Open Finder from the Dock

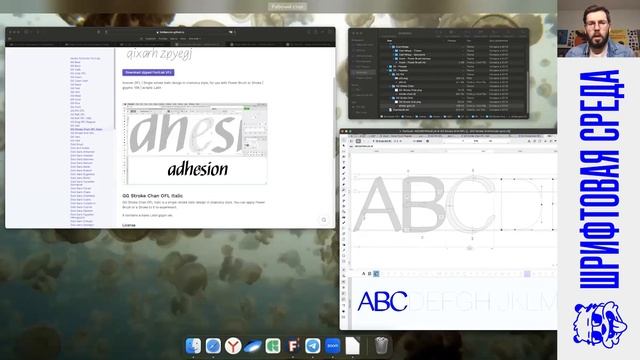point(193,346)
